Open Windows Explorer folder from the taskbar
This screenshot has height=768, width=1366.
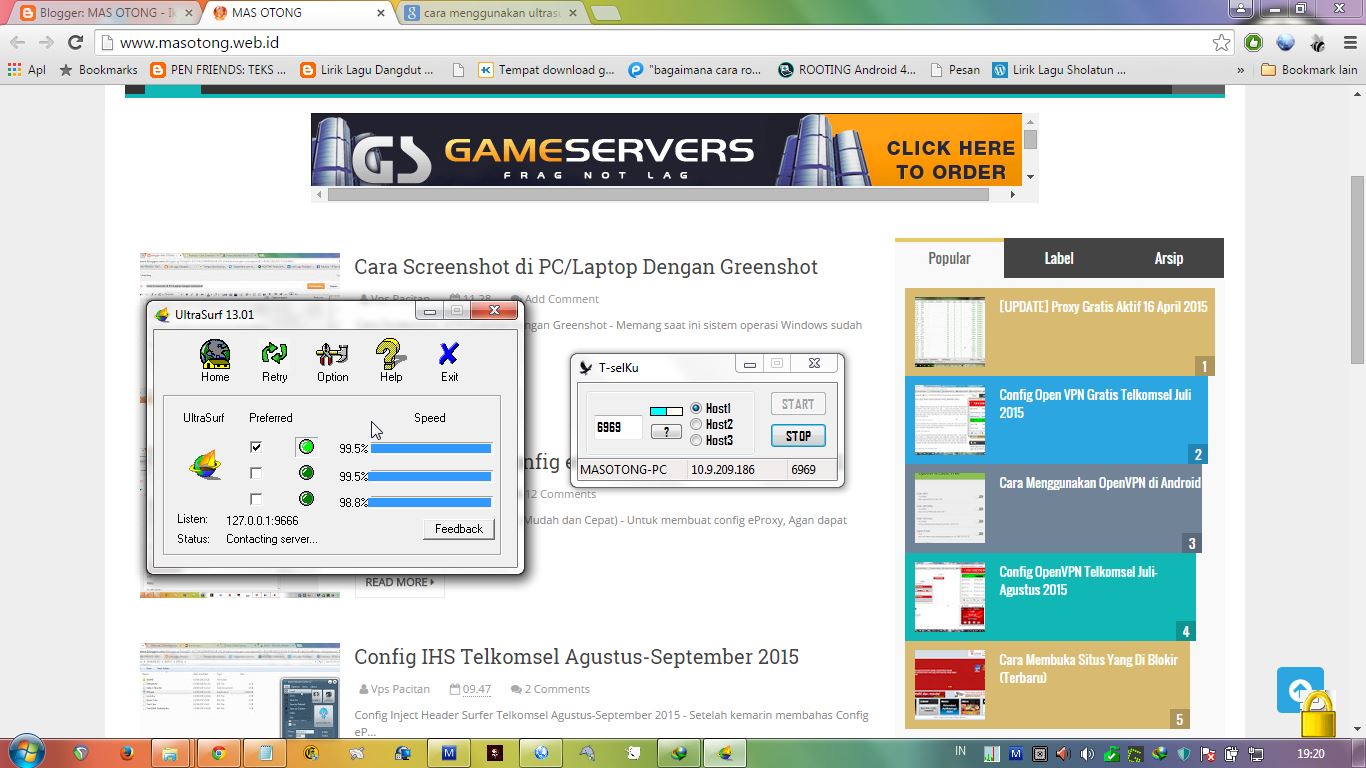(171, 753)
